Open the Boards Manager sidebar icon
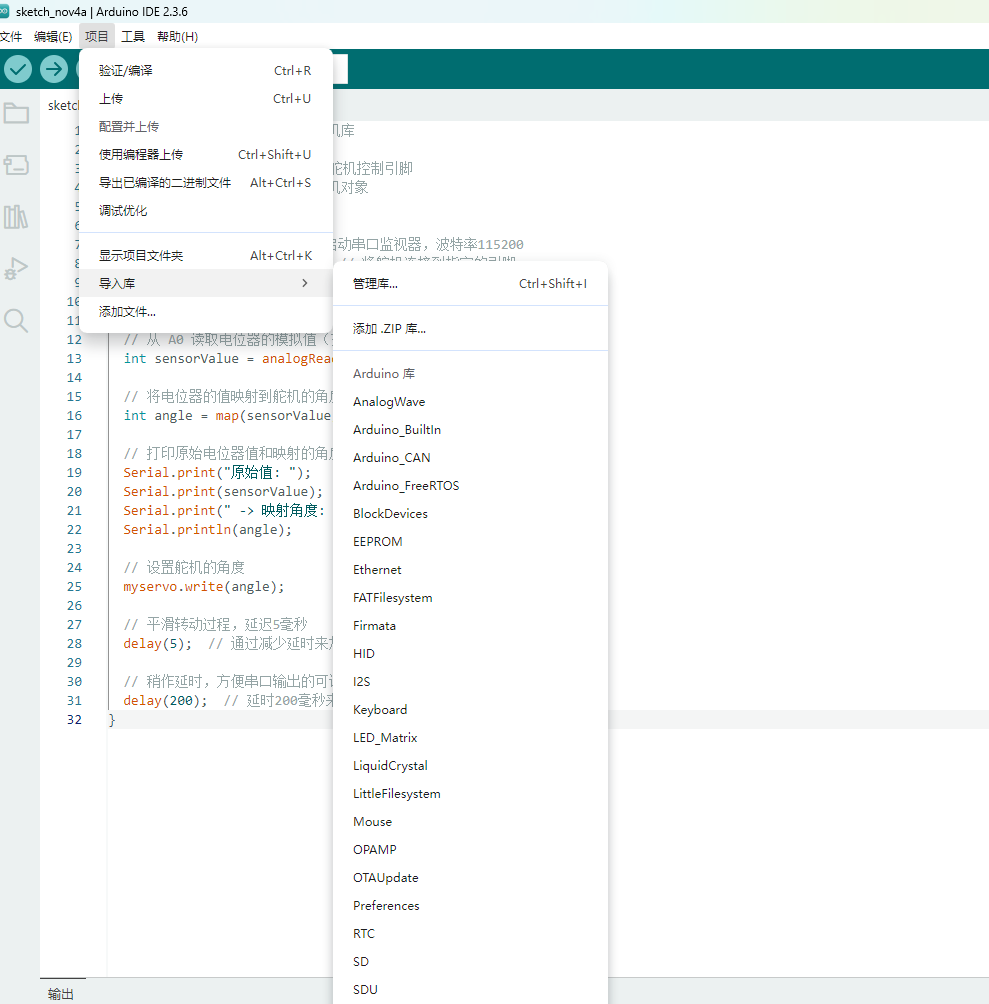The height and width of the screenshot is (1004, 989). point(16,165)
